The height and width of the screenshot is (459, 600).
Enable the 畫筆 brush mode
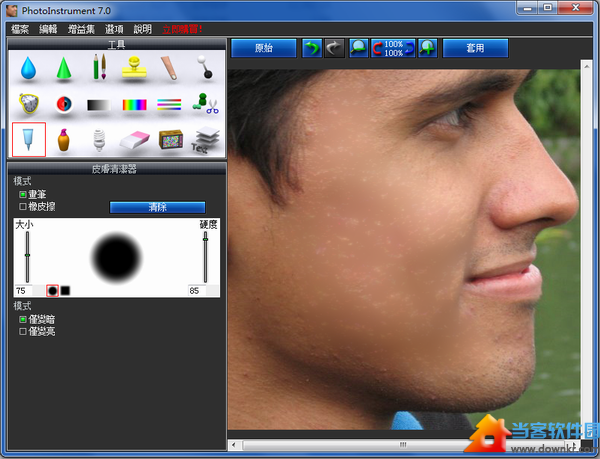point(23,194)
